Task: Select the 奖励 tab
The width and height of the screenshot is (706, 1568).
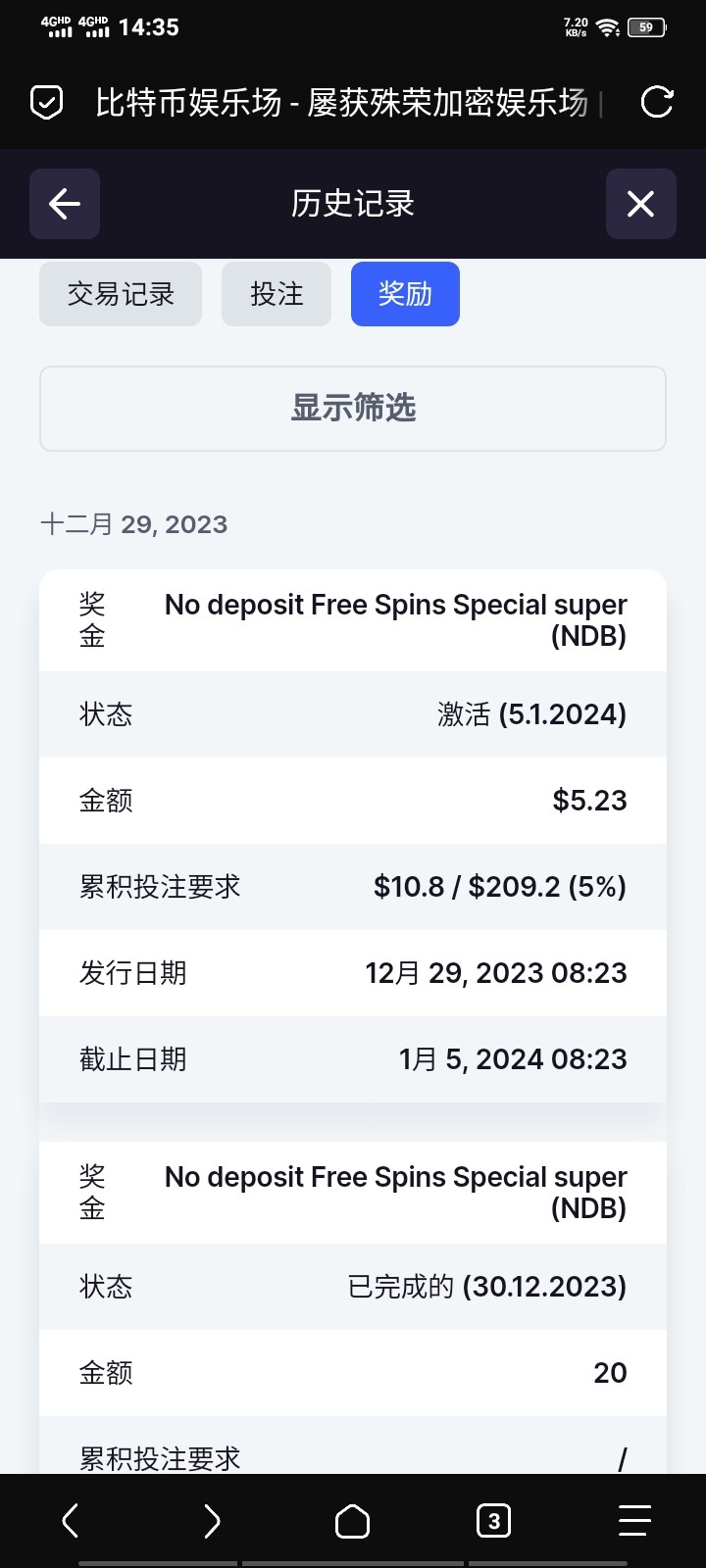Action: (405, 294)
